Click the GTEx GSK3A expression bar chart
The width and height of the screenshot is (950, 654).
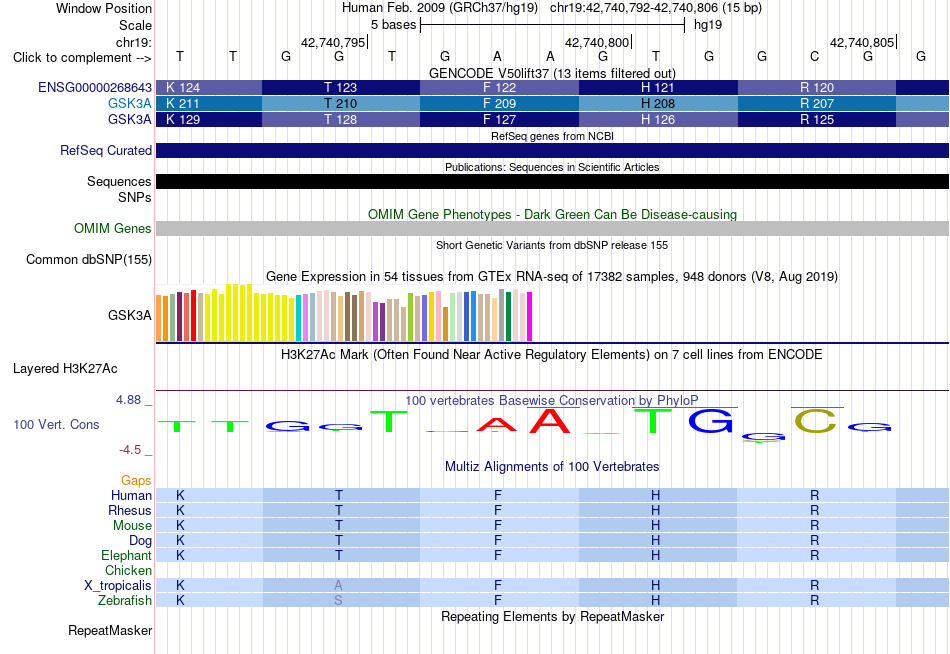click(x=344, y=312)
